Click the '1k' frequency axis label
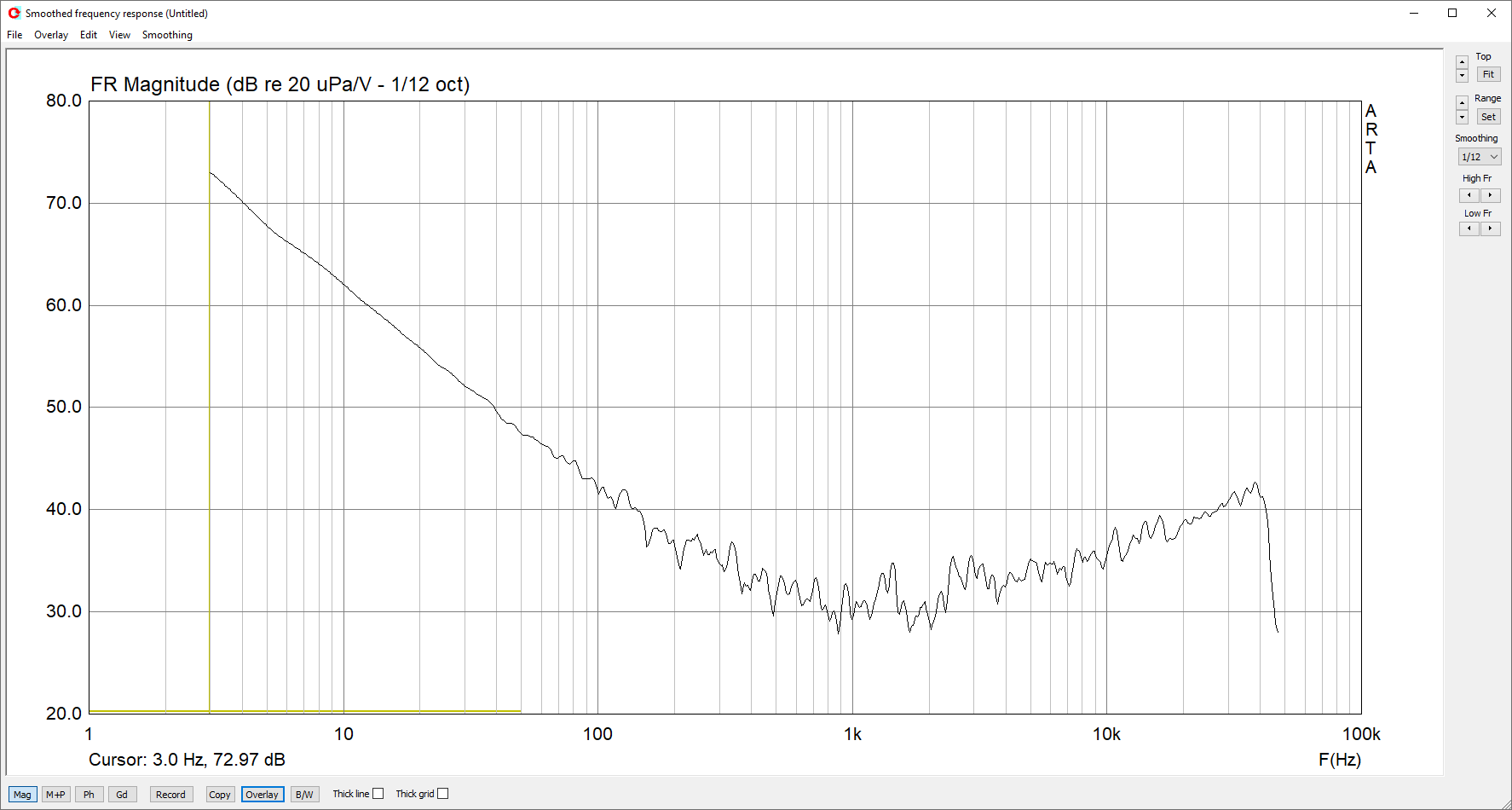Image resolution: width=1512 pixels, height=810 pixels. click(852, 734)
